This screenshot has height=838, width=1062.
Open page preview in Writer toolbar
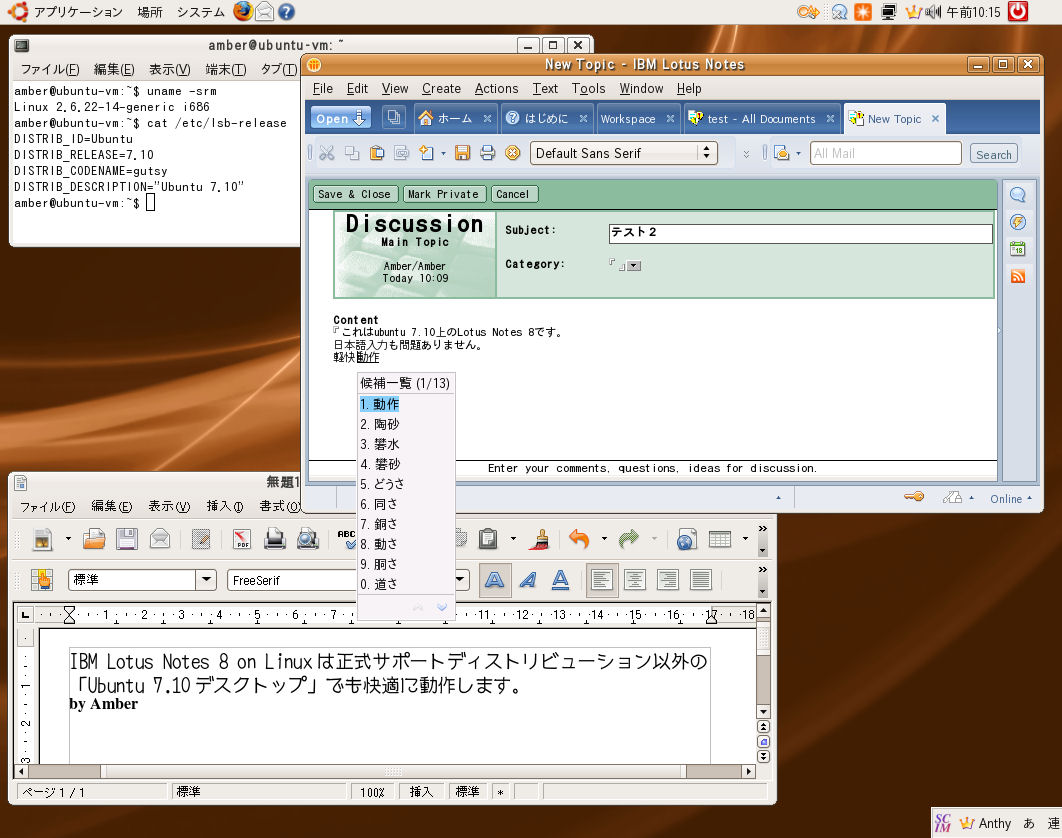click(x=308, y=539)
